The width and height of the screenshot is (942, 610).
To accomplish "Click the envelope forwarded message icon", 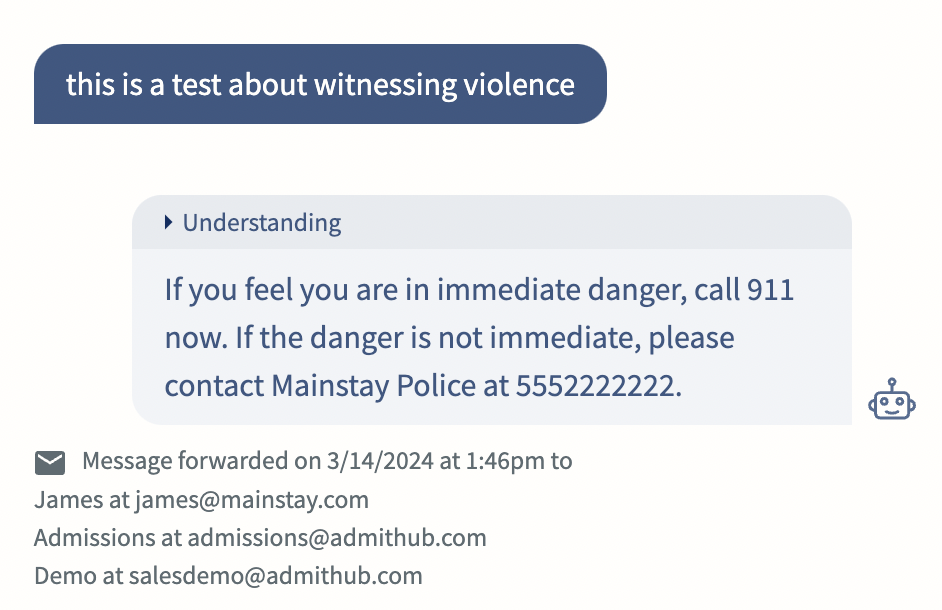I will (50, 462).
